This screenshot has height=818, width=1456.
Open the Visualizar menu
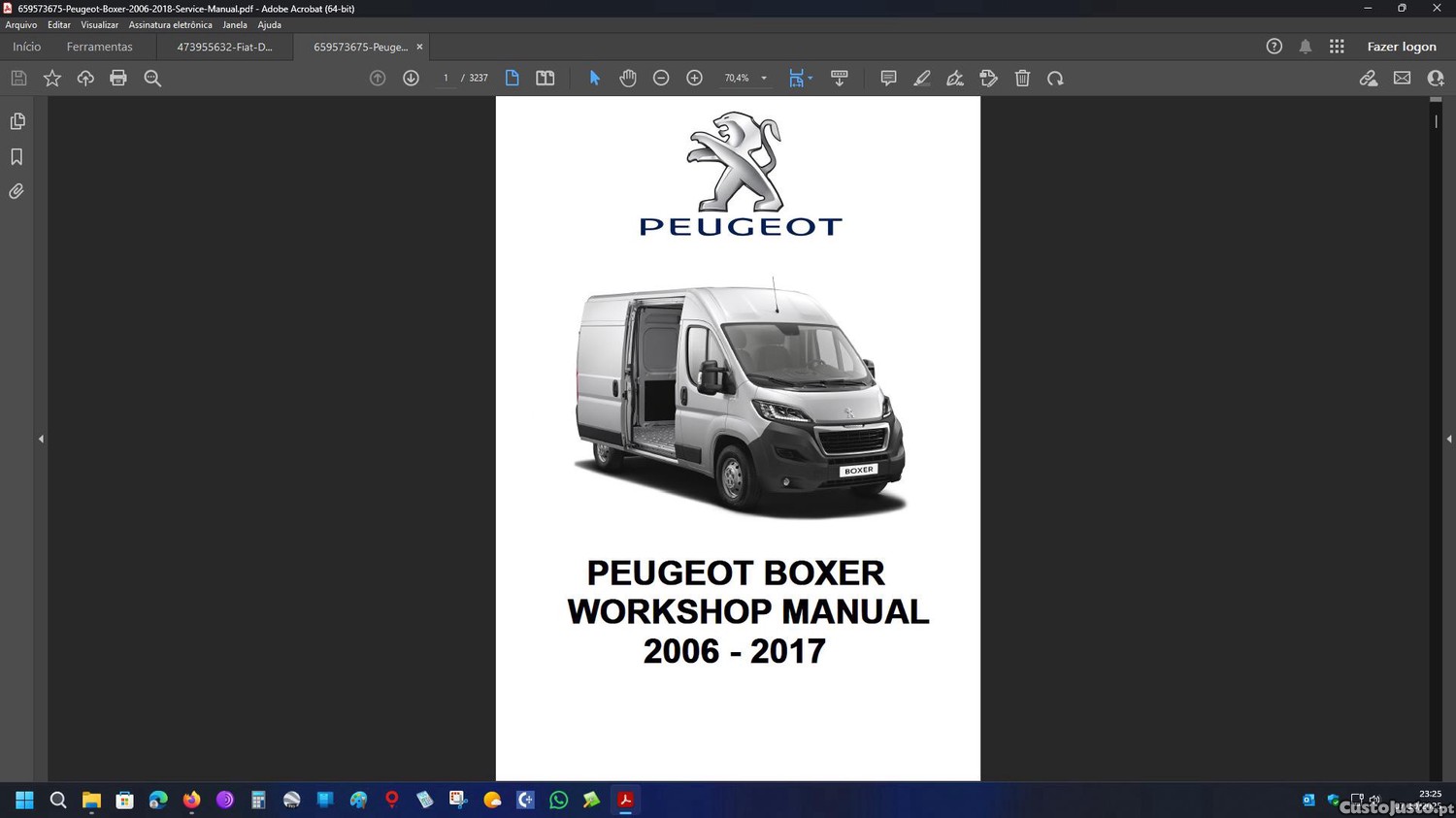click(x=99, y=25)
